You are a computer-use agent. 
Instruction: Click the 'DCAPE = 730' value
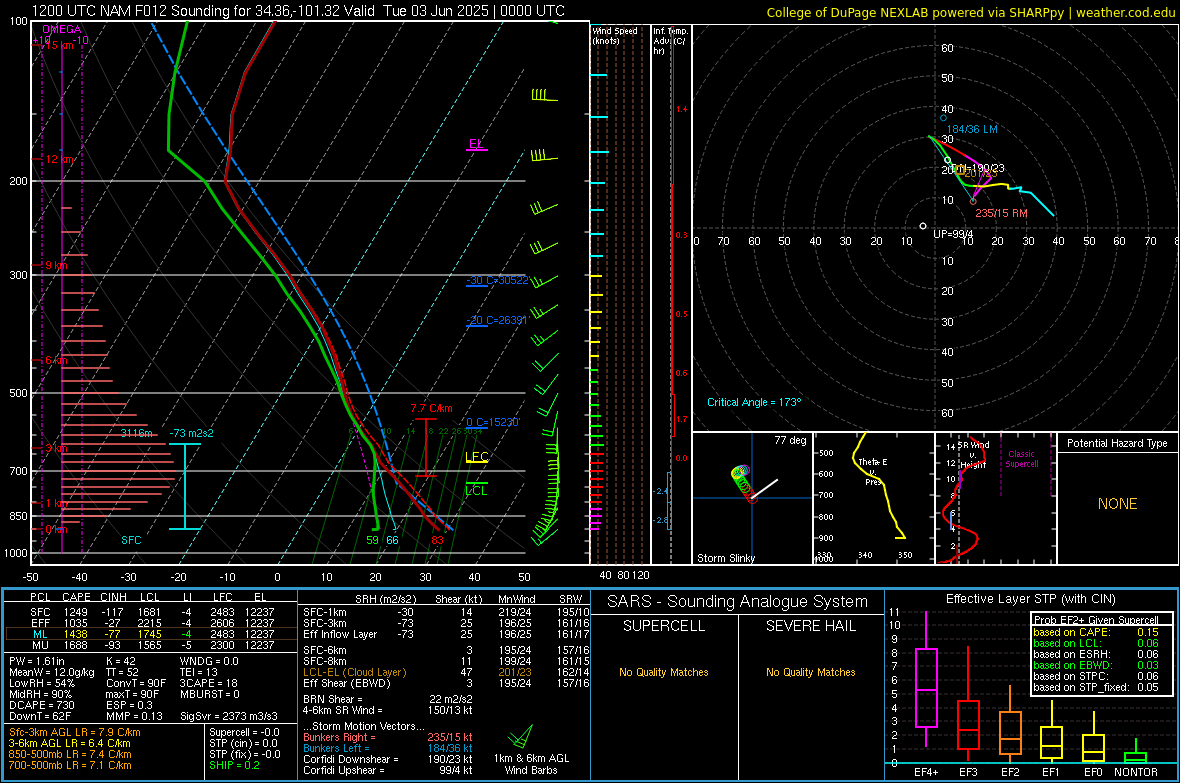click(41, 705)
